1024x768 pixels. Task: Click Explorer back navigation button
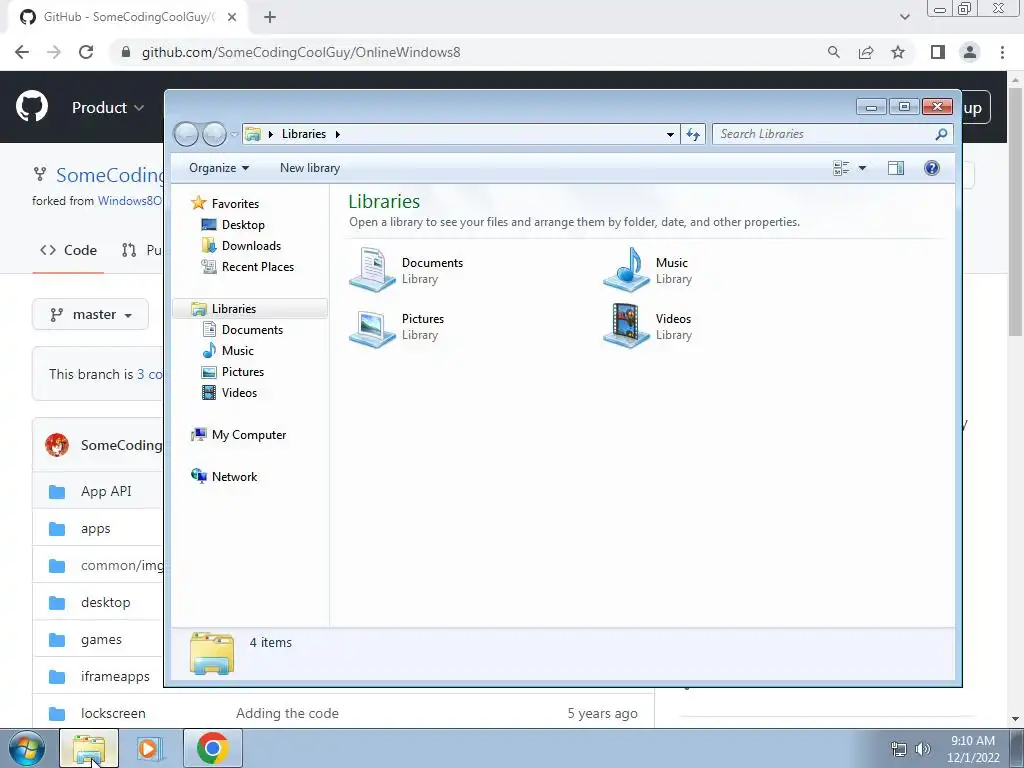click(186, 134)
